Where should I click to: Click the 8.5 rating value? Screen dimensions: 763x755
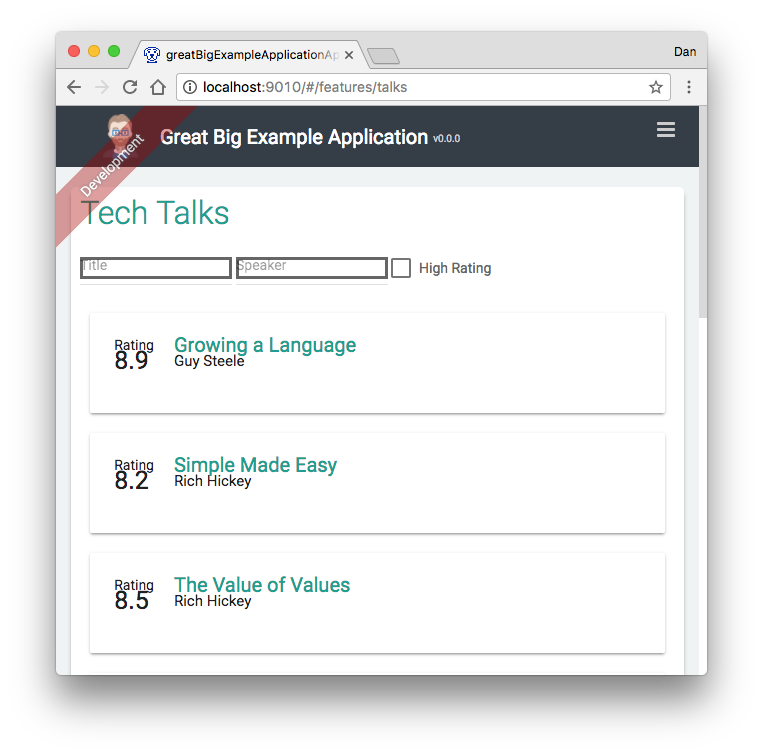click(131, 601)
